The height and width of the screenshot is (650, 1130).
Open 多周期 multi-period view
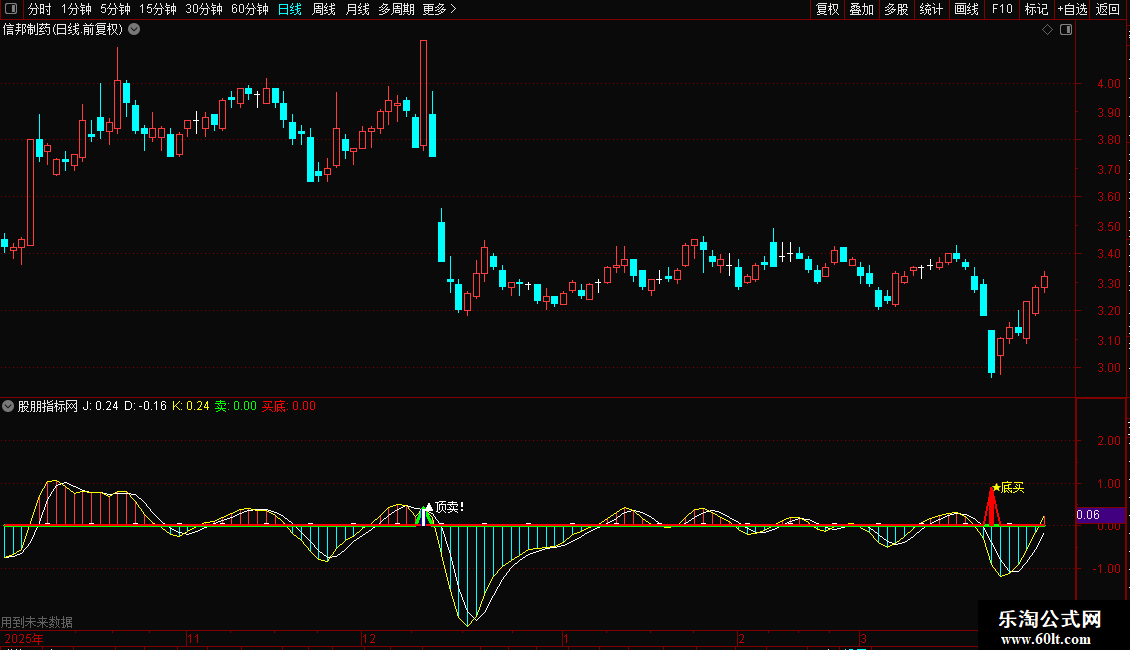pyautogui.click(x=396, y=9)
